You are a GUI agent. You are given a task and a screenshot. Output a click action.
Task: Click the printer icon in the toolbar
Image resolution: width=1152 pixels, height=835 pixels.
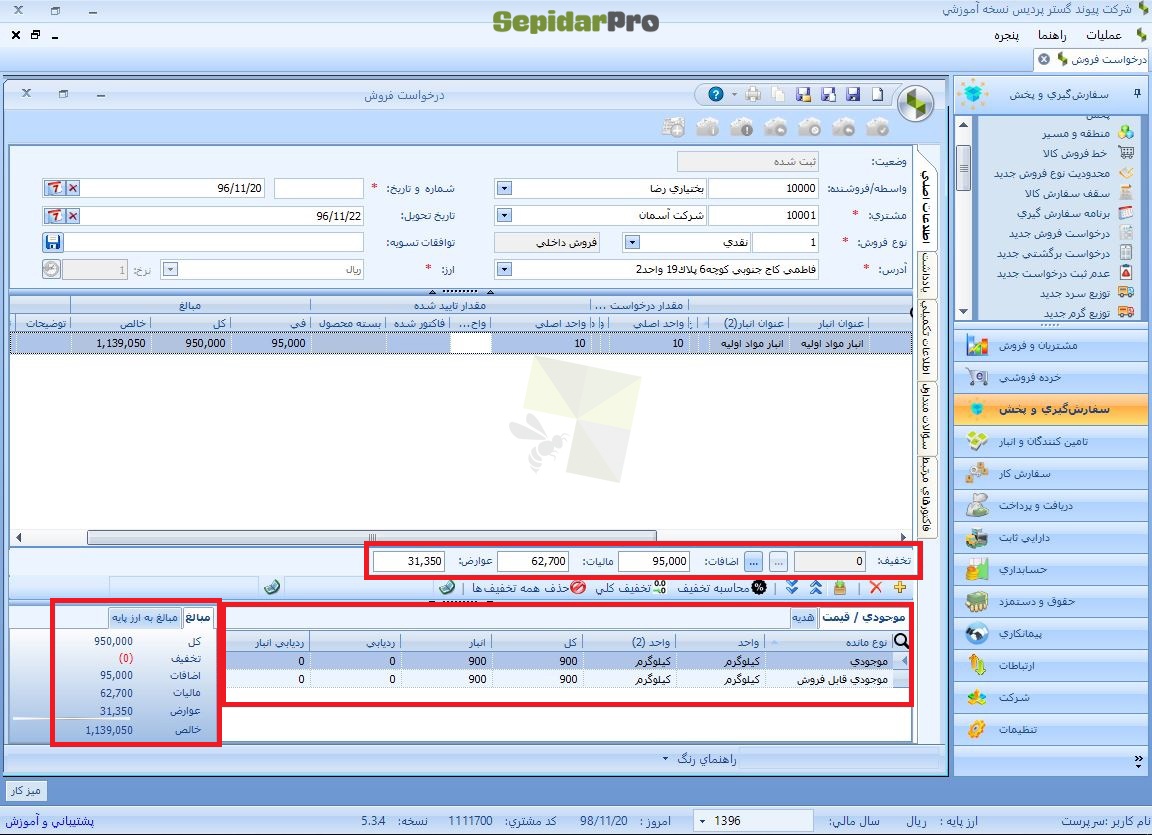(753, 94)
